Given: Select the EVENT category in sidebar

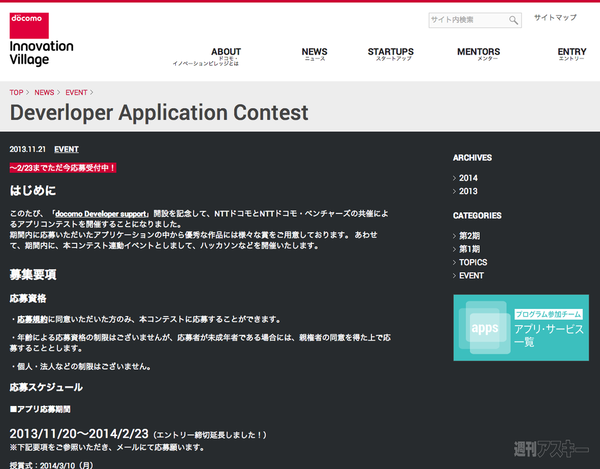Looking at the screenshot, I should (x=471, y=276).
